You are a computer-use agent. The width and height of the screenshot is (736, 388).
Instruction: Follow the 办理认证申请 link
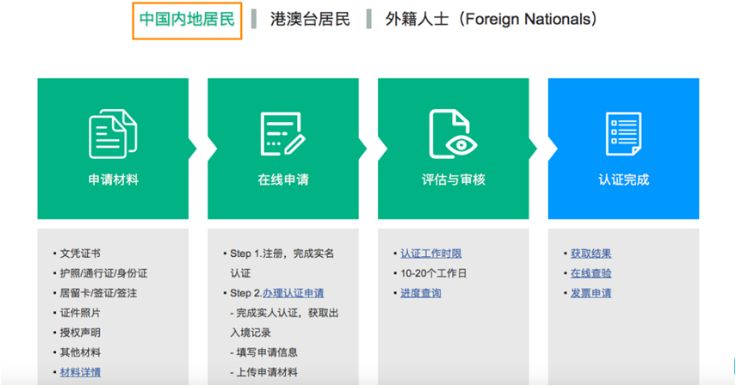coord(293,293)
